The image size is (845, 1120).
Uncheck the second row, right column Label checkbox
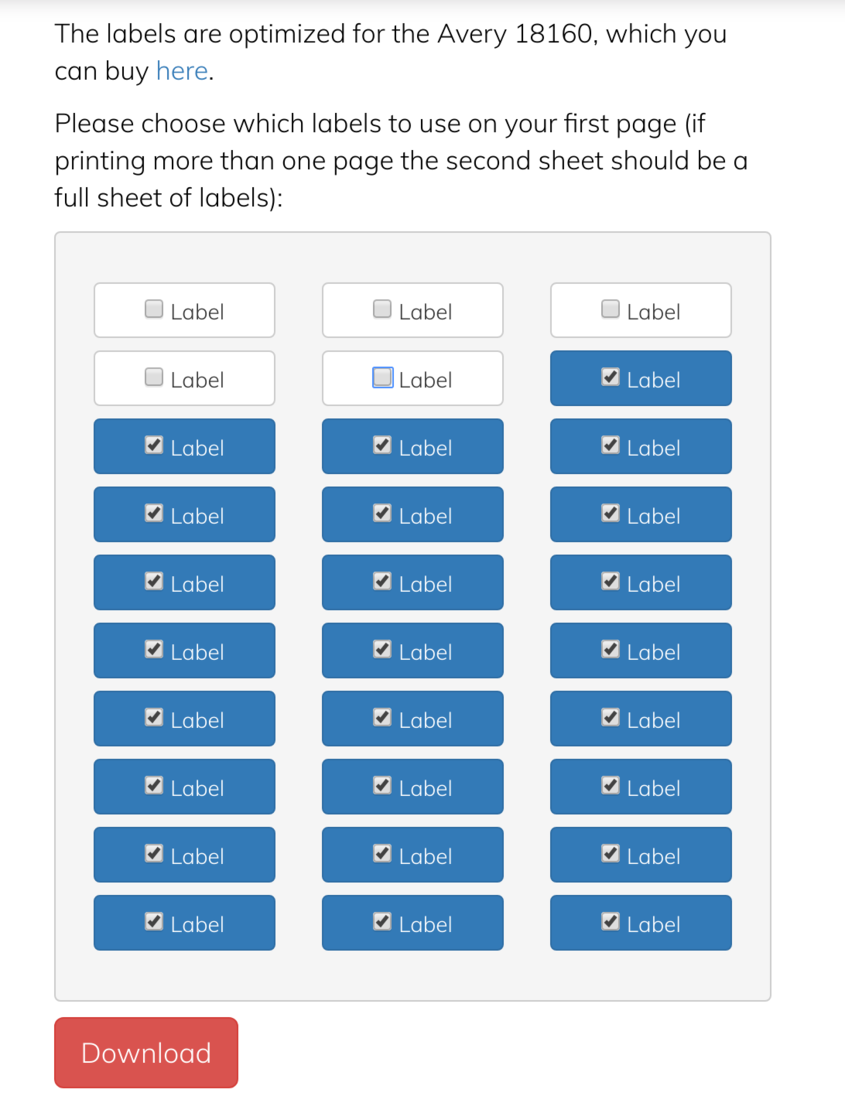pos(610,377)
